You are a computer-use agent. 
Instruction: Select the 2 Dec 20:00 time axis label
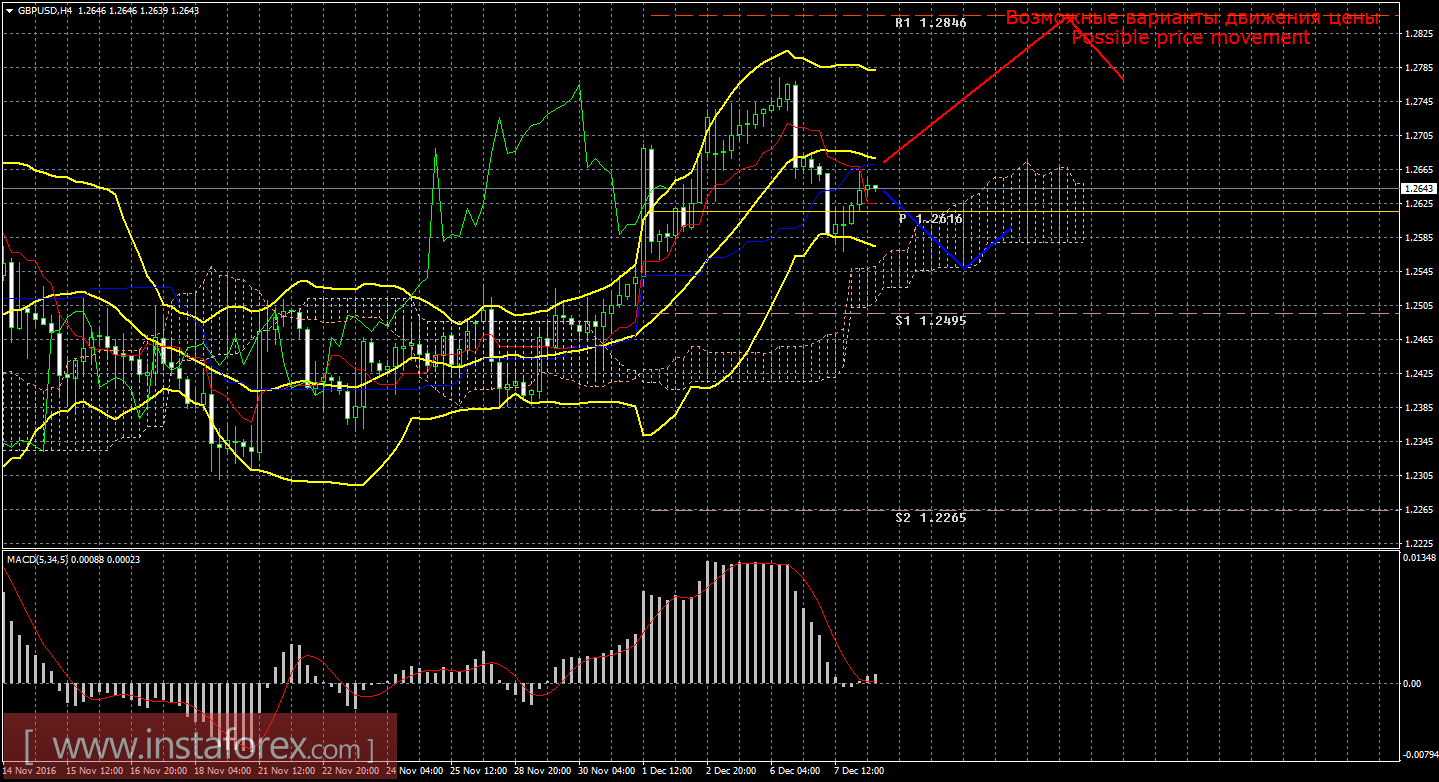coord(732,772)
